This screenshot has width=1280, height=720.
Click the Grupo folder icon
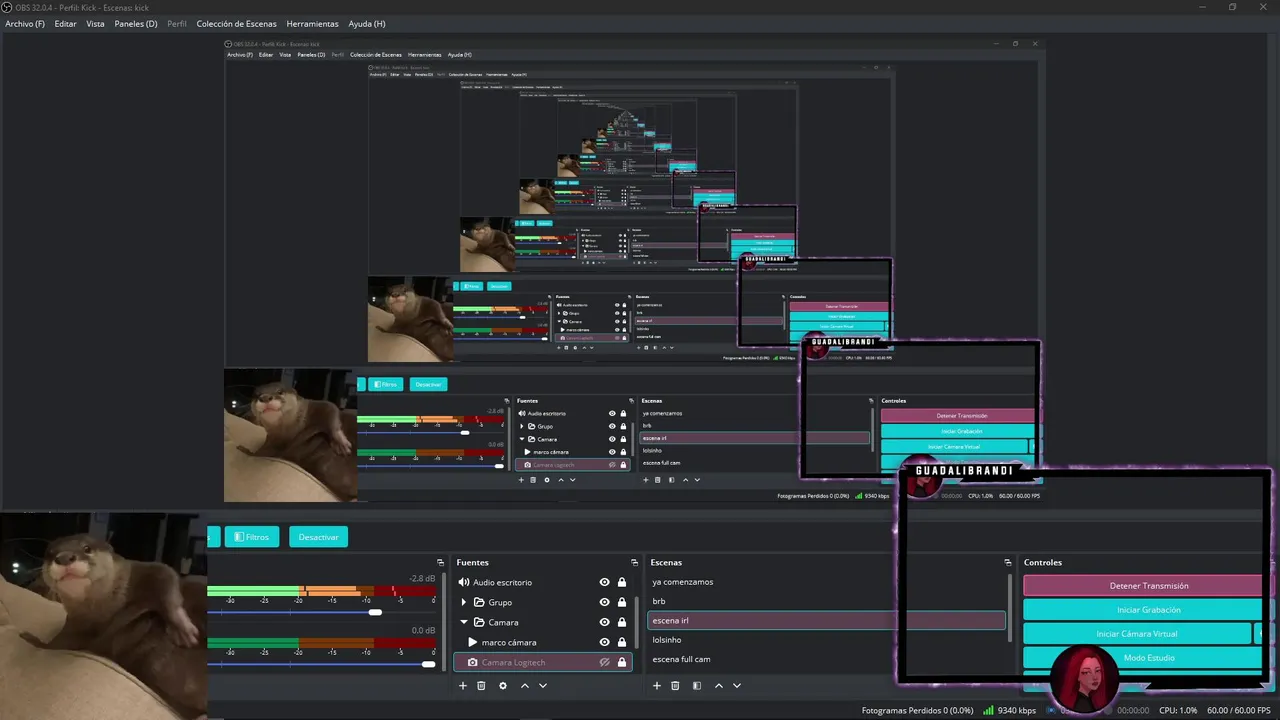[x=479, y=602]
